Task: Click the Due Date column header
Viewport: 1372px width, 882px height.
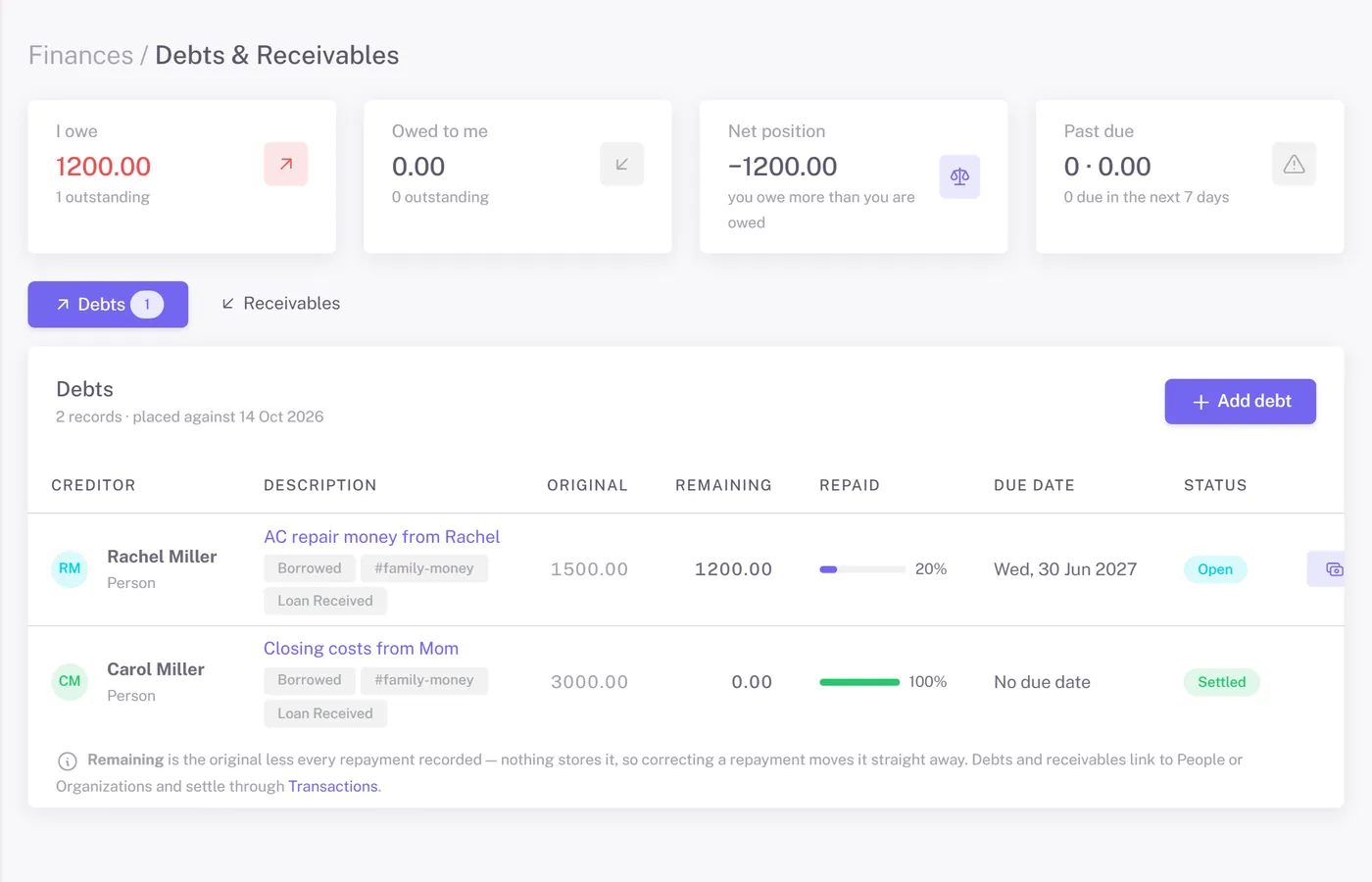Action: 1034,485
